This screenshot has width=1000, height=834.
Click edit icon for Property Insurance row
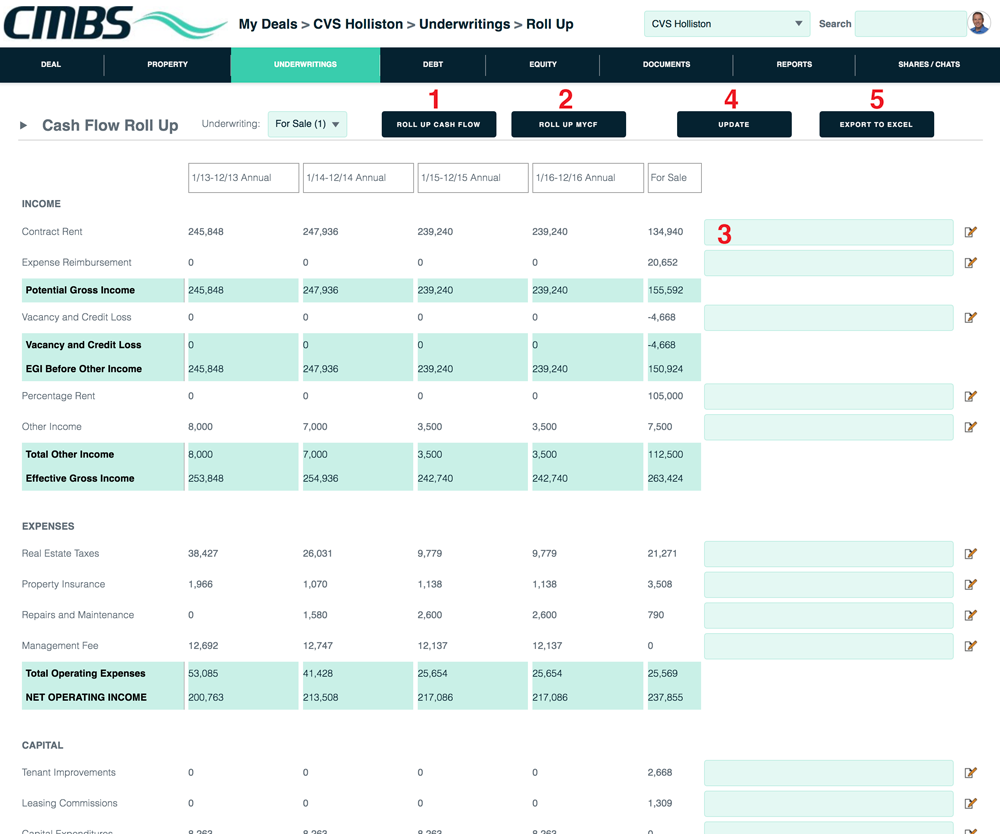(971, 585)
